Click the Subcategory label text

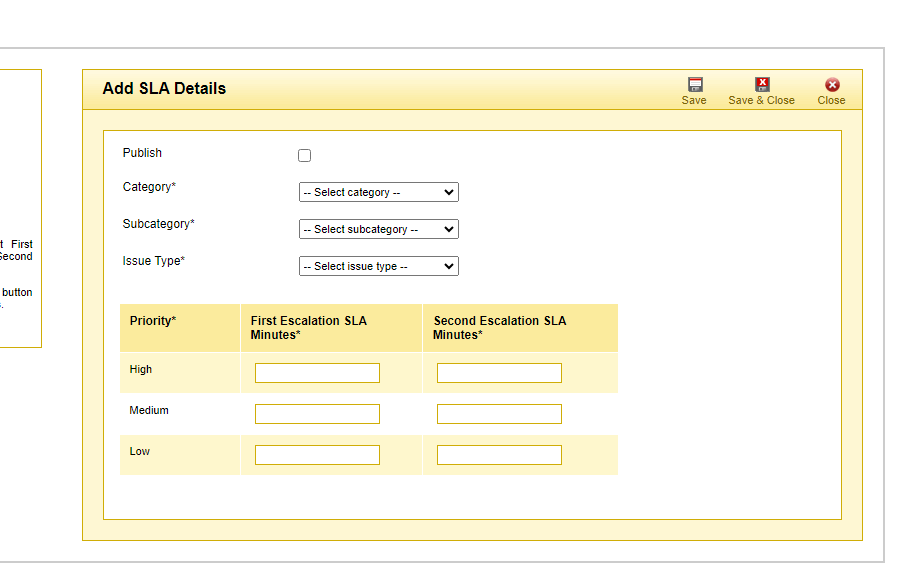(x=158, y=224)
